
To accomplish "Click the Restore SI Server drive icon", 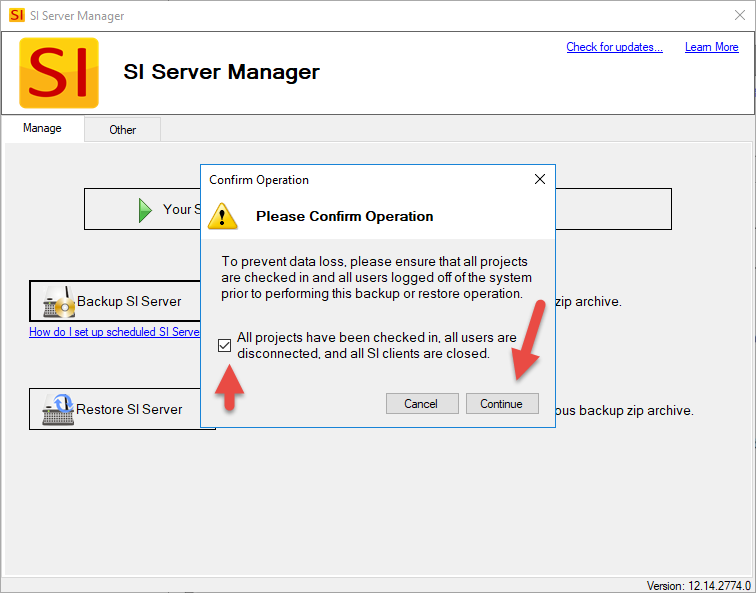I will [x=58, y=410].
